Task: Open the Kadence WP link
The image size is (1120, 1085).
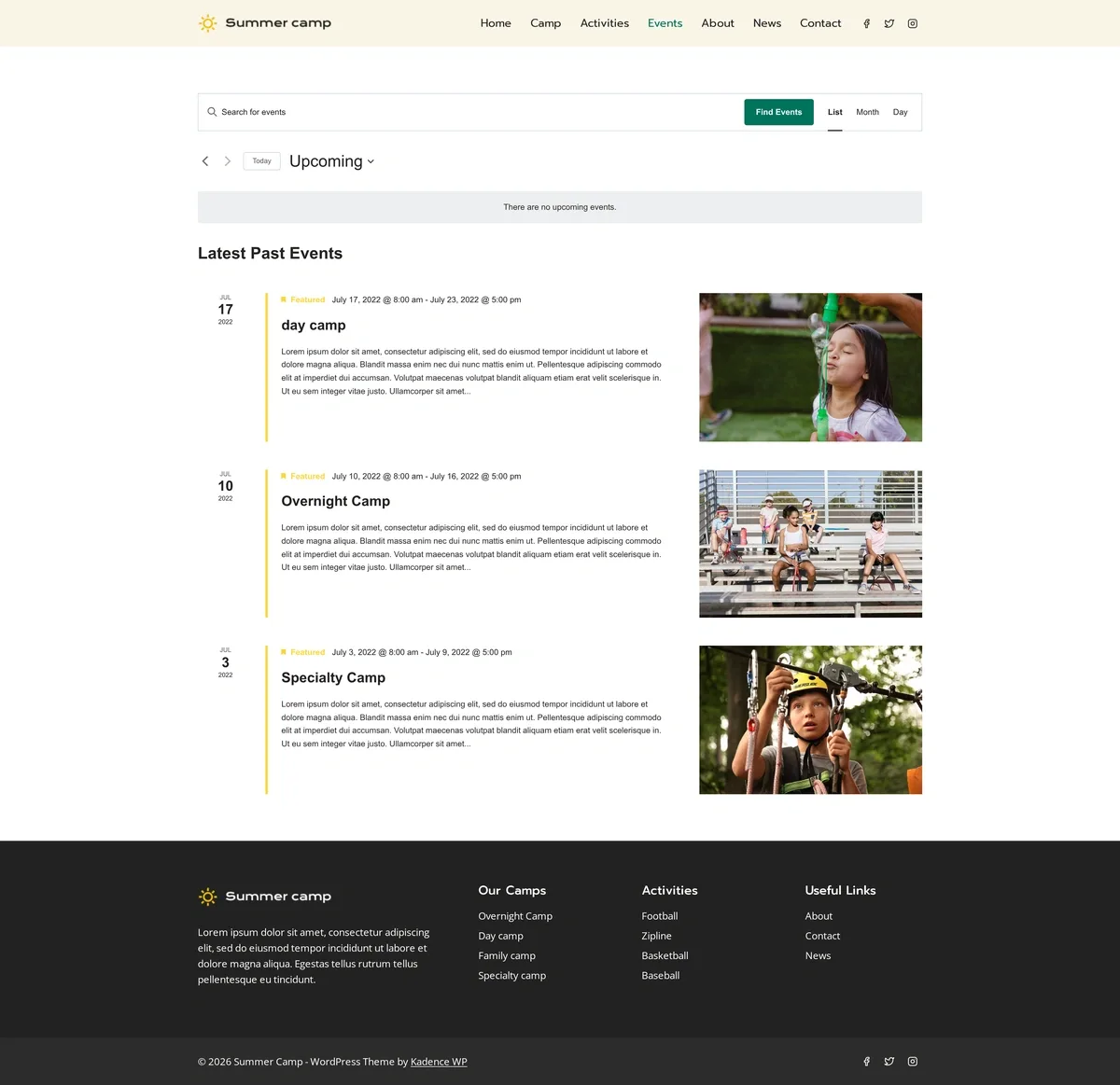Action: [439, 1062]
